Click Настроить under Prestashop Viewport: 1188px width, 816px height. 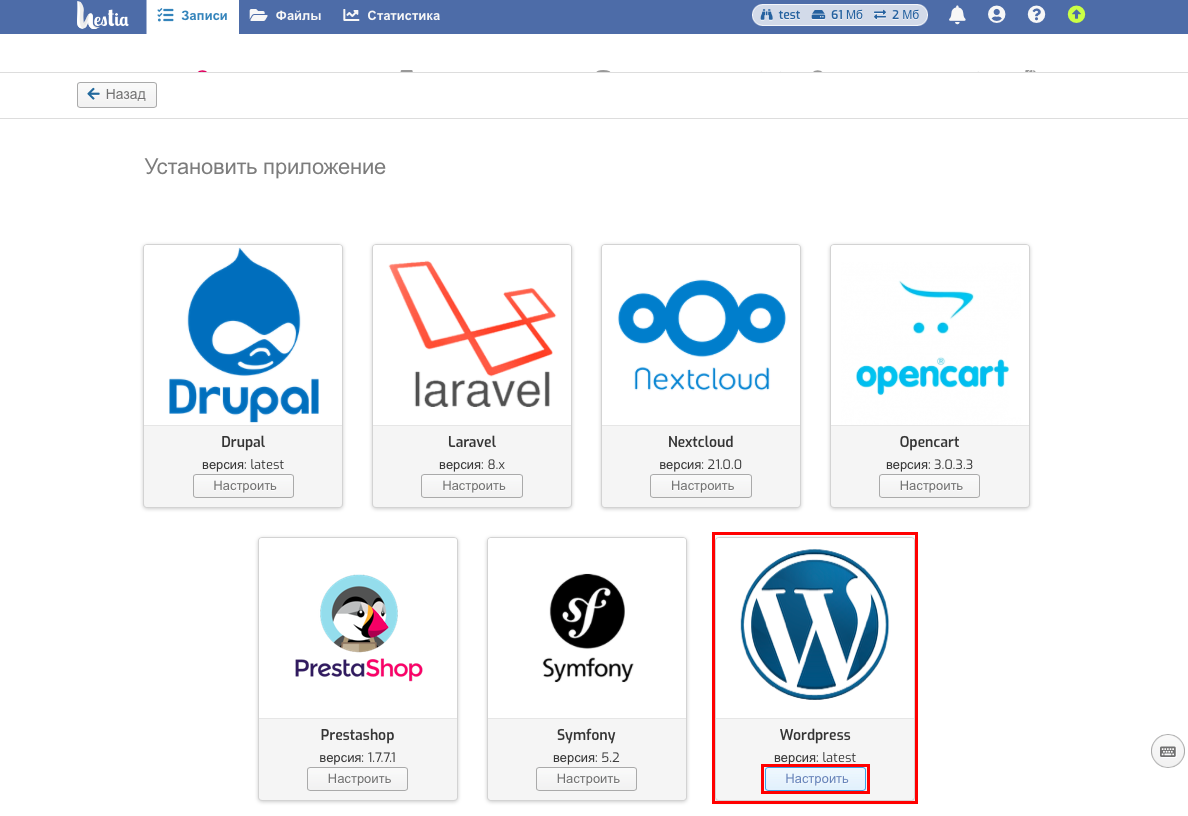[x=358, y=779]
